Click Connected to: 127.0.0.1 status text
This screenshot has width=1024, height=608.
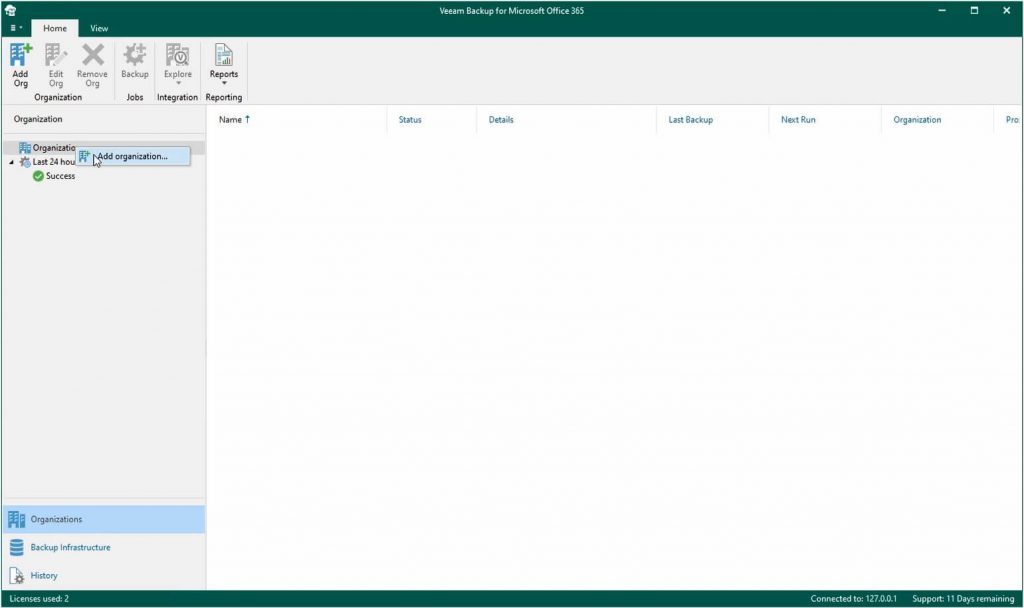[x=853, y=598]
